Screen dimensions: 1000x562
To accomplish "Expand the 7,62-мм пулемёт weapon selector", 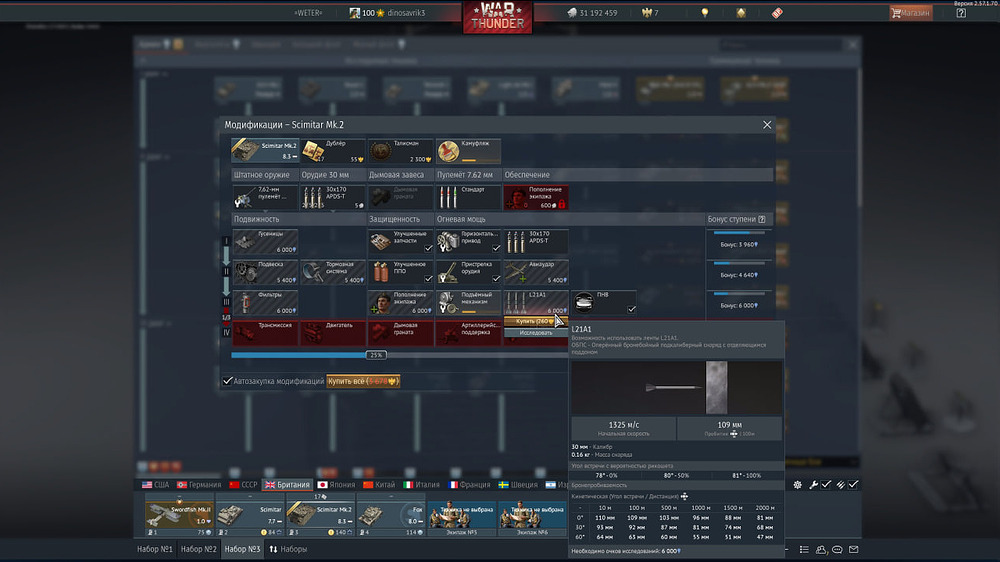I will pyautogui.click(x=265, y=197).
